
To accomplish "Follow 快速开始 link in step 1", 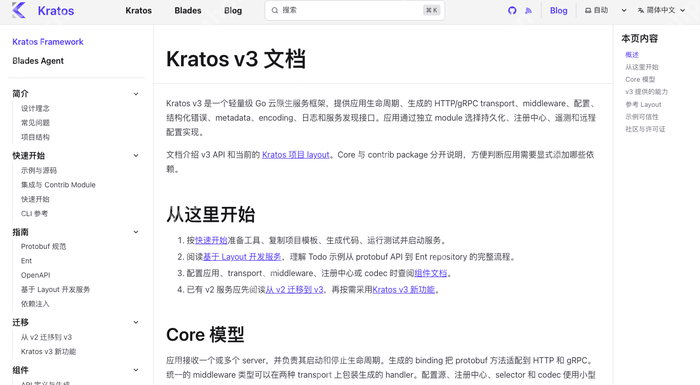I will (x=211, y=240).
